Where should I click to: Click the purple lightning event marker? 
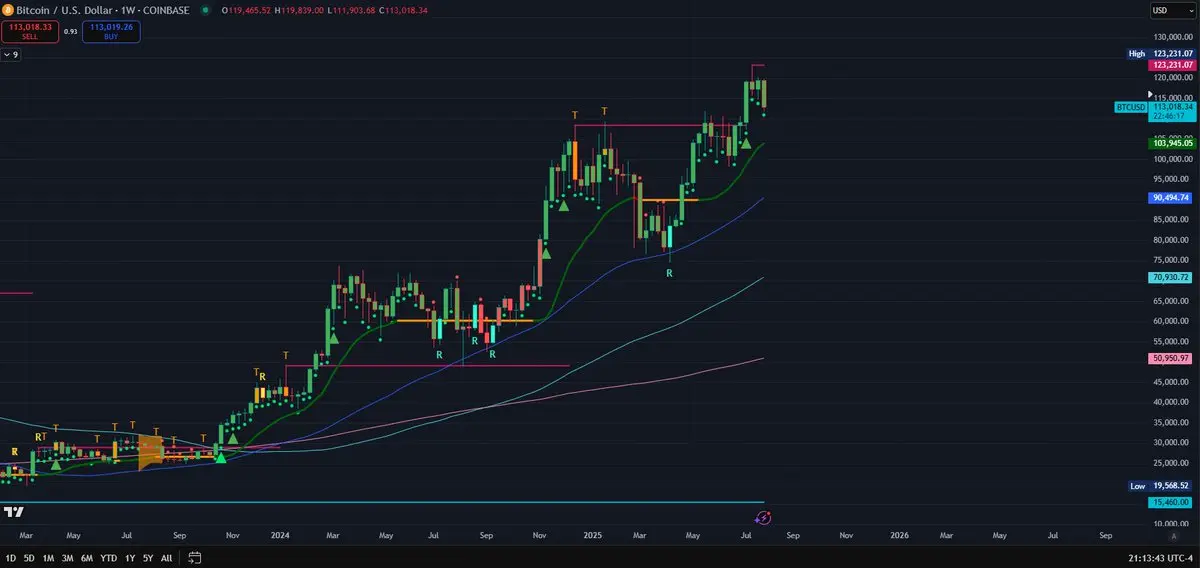pos(764,517)
